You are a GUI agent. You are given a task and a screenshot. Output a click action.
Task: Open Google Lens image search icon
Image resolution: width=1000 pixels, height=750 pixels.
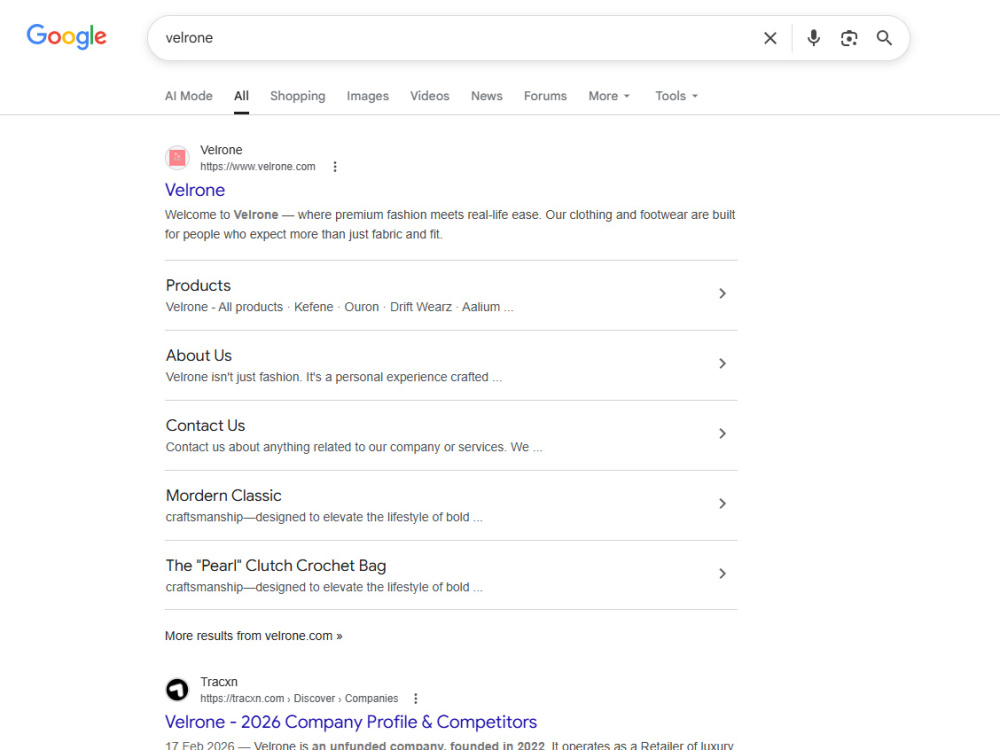[849, 38]
